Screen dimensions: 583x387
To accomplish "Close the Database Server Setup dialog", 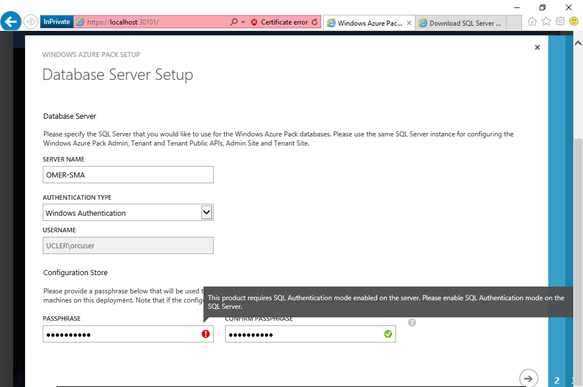I will pos(537,47).
